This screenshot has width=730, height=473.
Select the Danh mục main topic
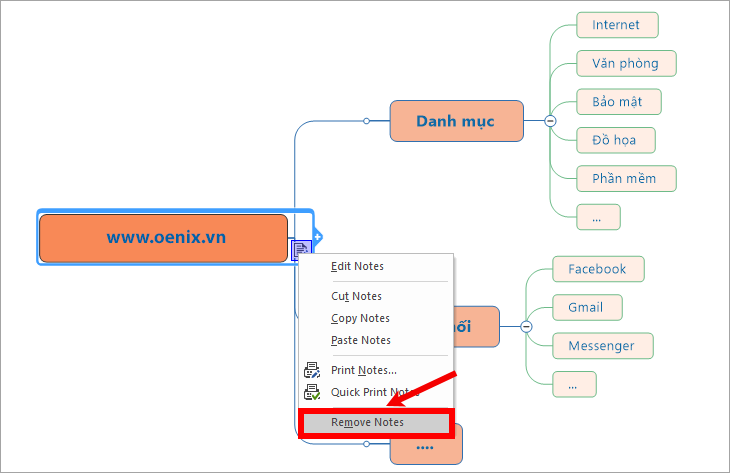pos(457,121)
